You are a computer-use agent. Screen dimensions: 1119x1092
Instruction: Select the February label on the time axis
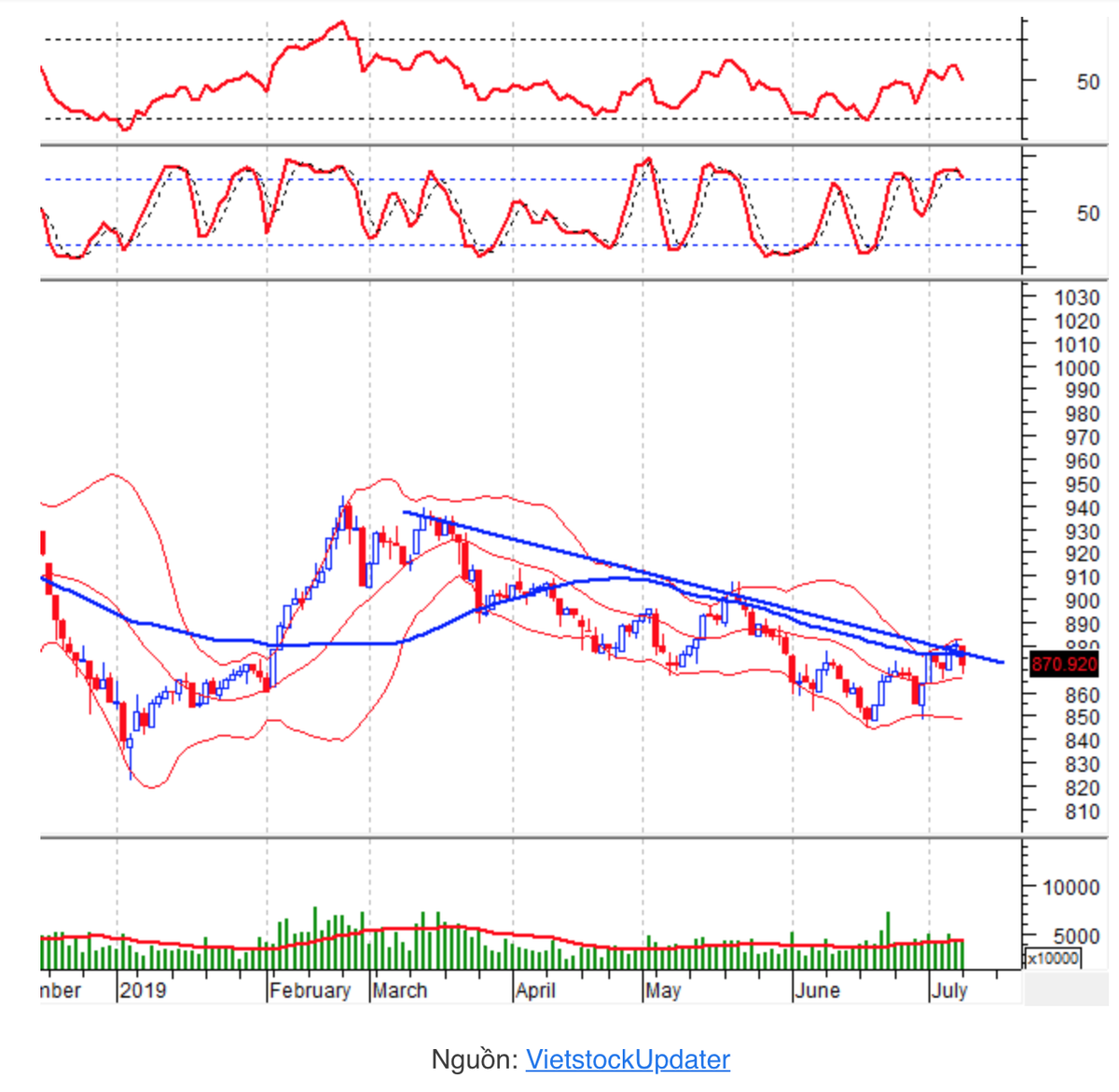310,989
